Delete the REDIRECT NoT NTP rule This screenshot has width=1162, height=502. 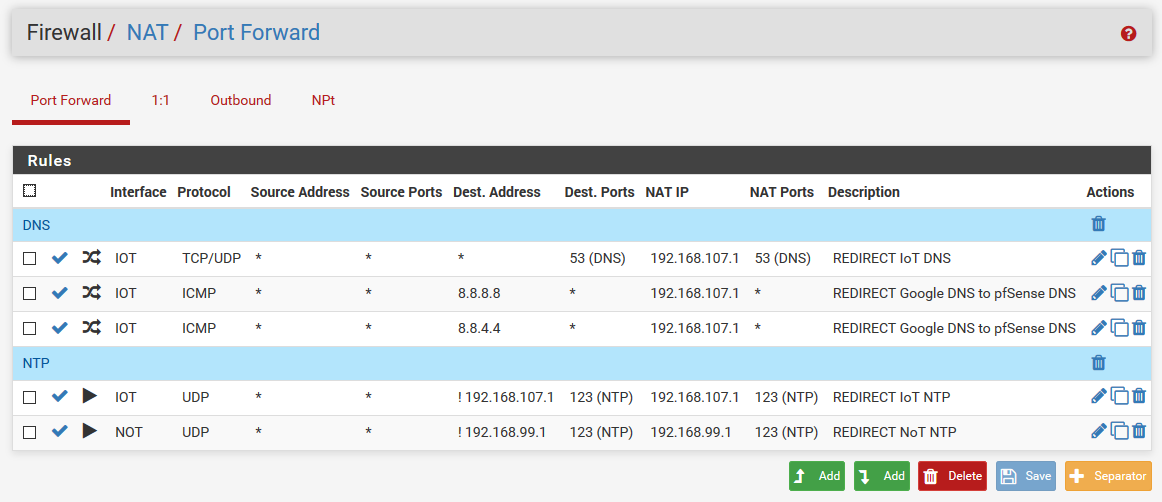tap(1139, 432)
